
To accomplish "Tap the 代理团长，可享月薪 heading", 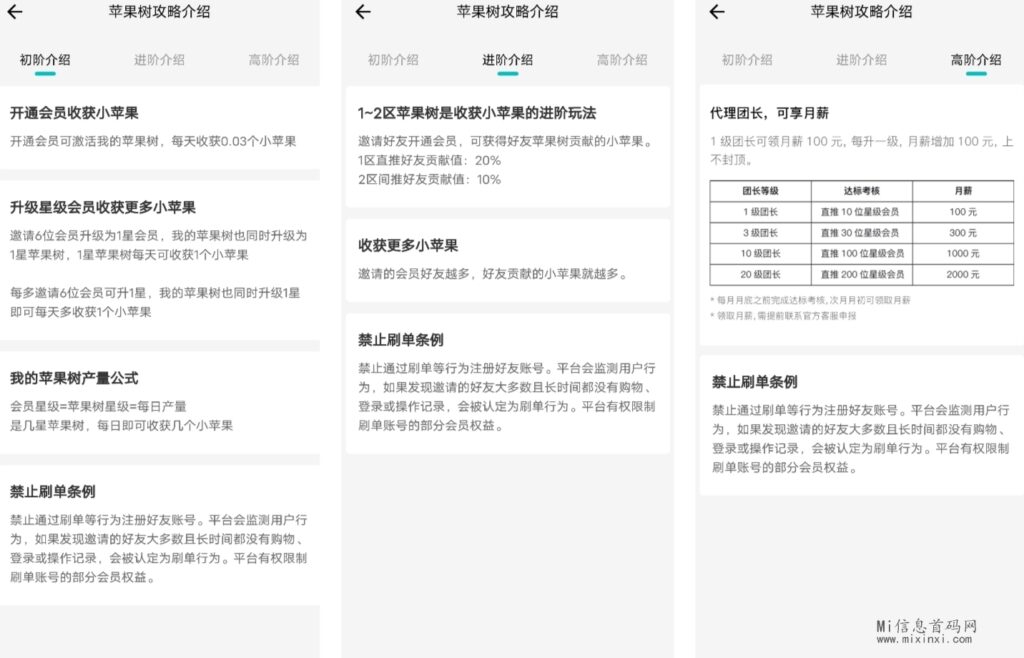I will [x=774, y=113].
